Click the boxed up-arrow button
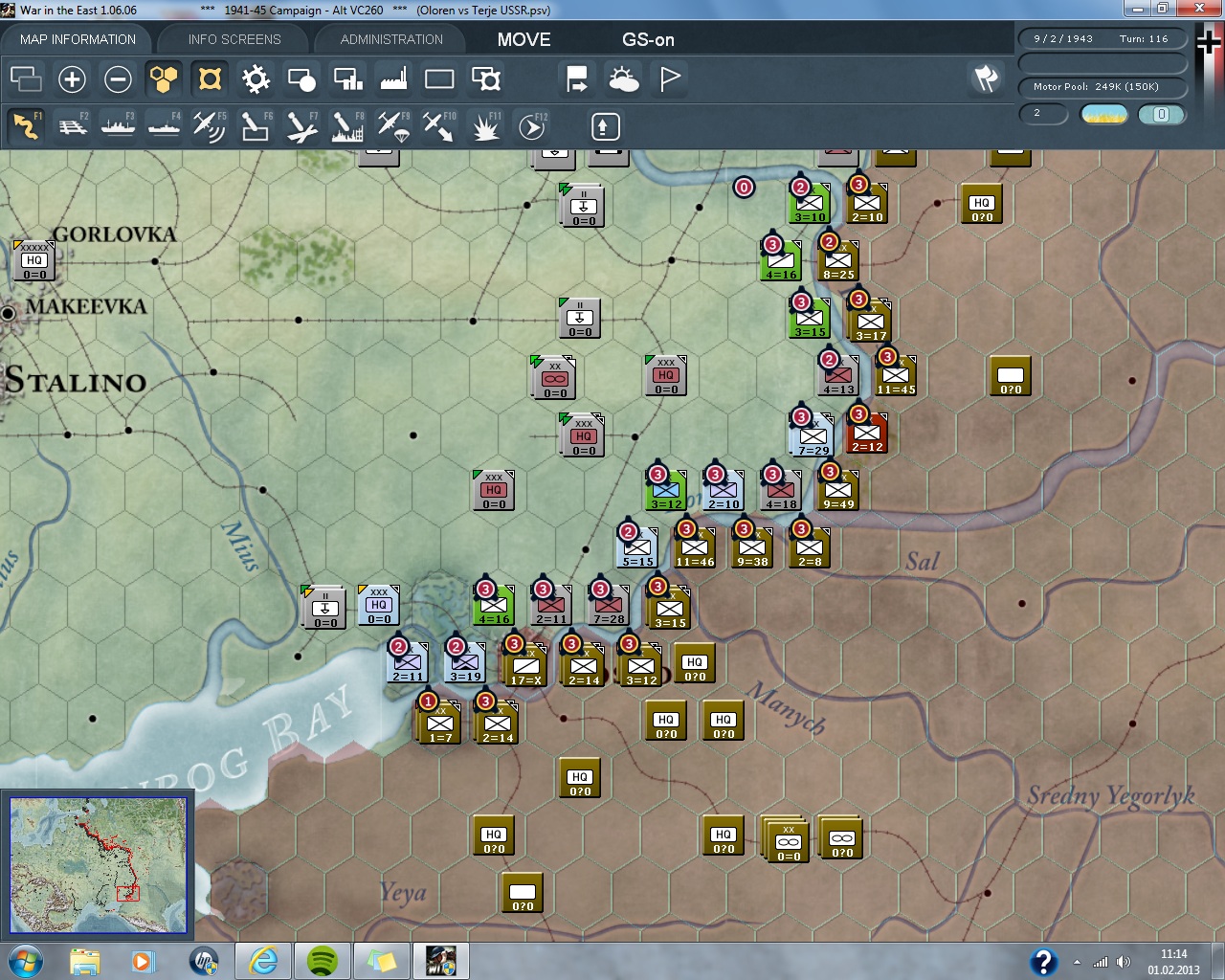 606,126
